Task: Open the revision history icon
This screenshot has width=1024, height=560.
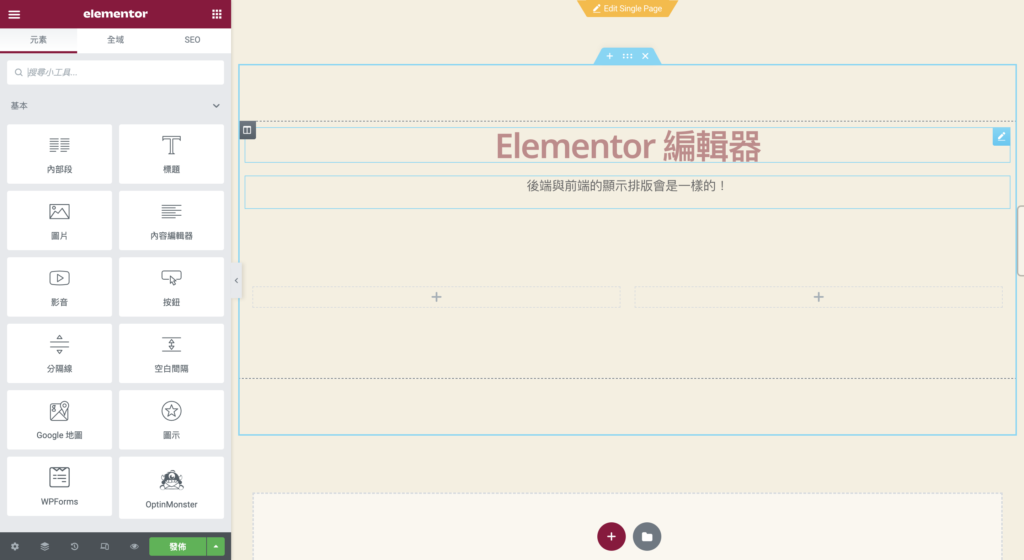Action: [74, 546]
